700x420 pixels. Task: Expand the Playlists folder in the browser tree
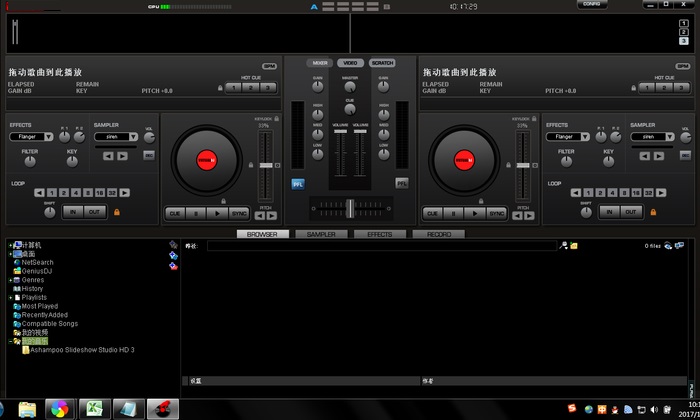tap(10, 297)
